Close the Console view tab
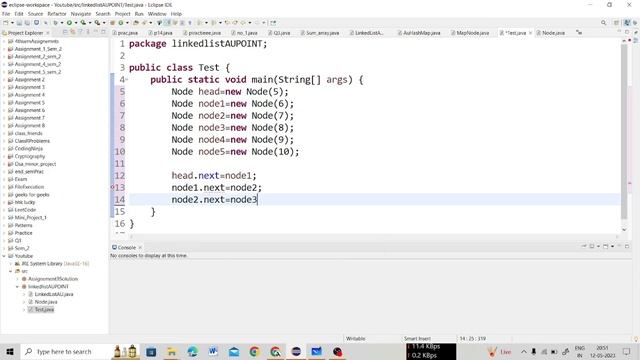This screenshot has height=360, width=640. (140, 247)
